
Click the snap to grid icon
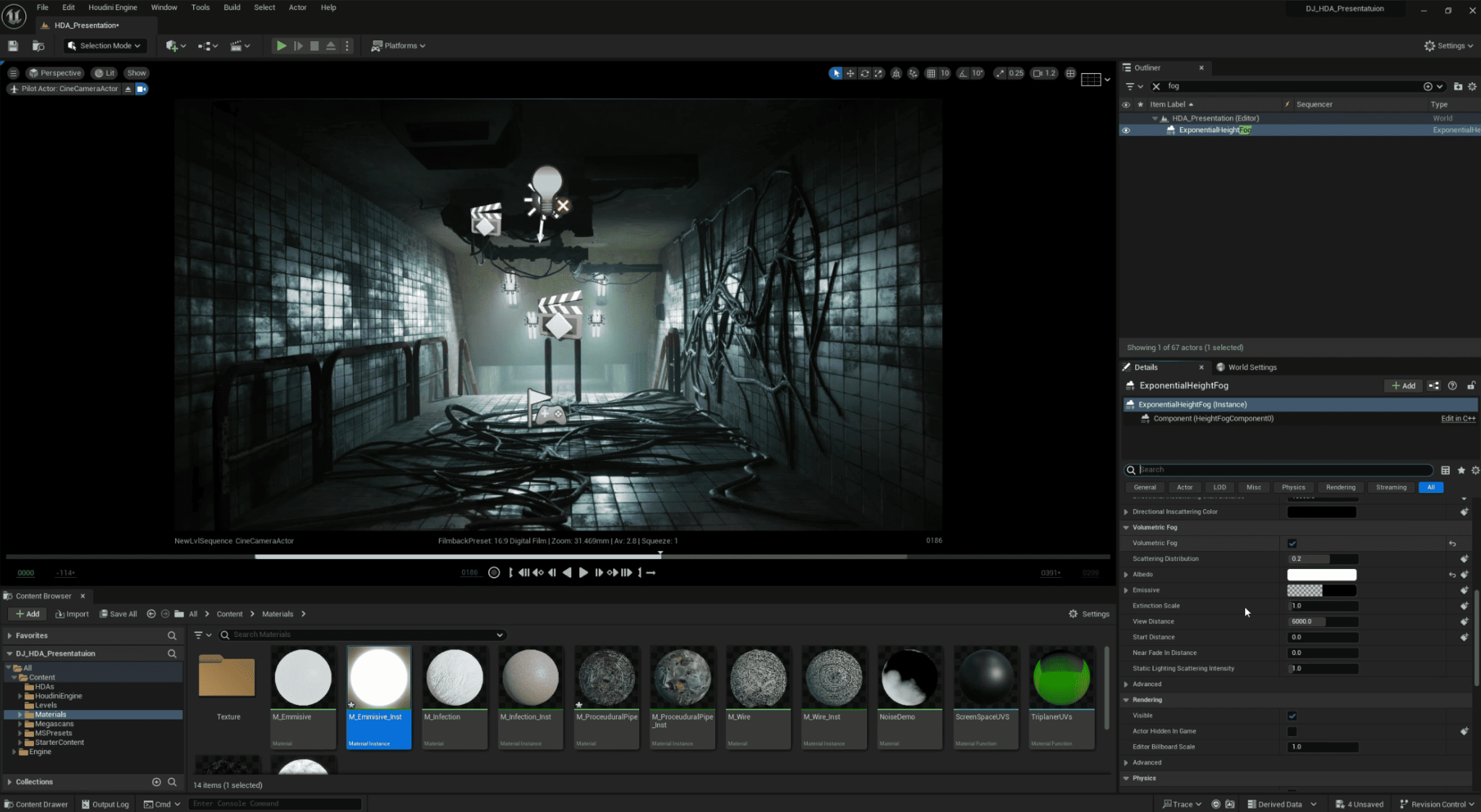click(x=931, y=73)
